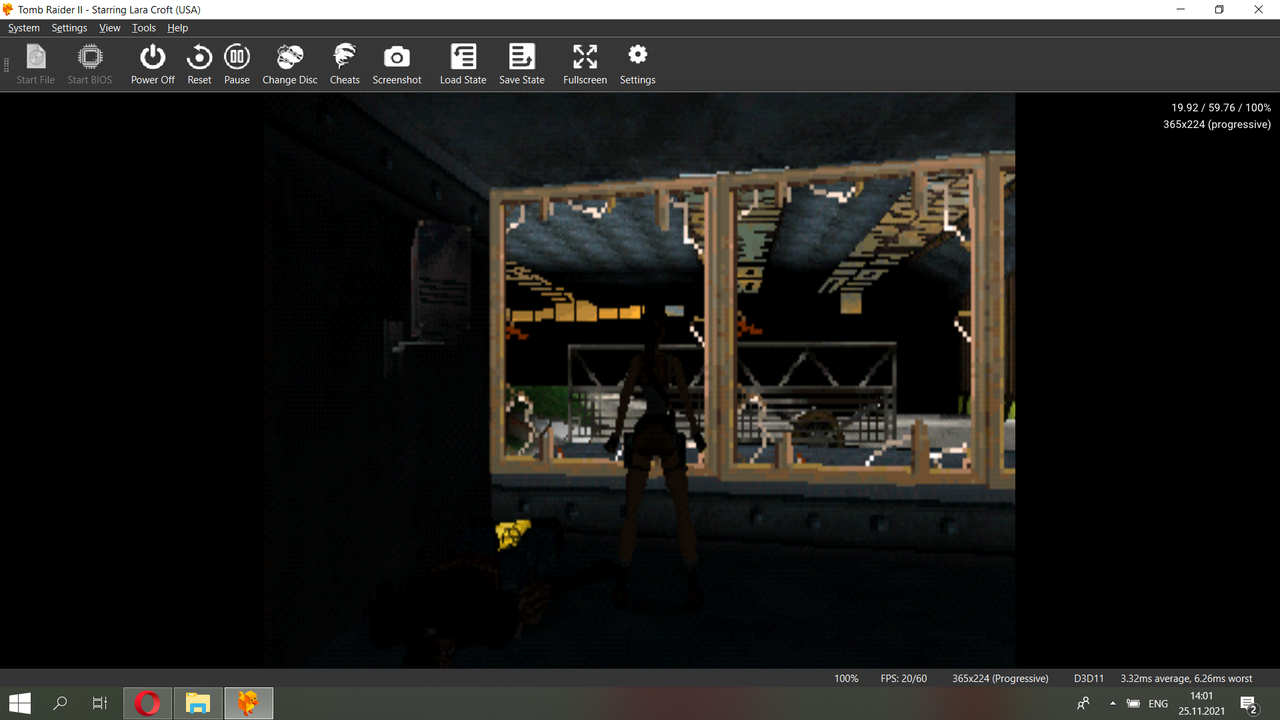The height and width of the screenshot is (720, 1280).
Task: Open the Change Disc option
Action: pos(290,64)
